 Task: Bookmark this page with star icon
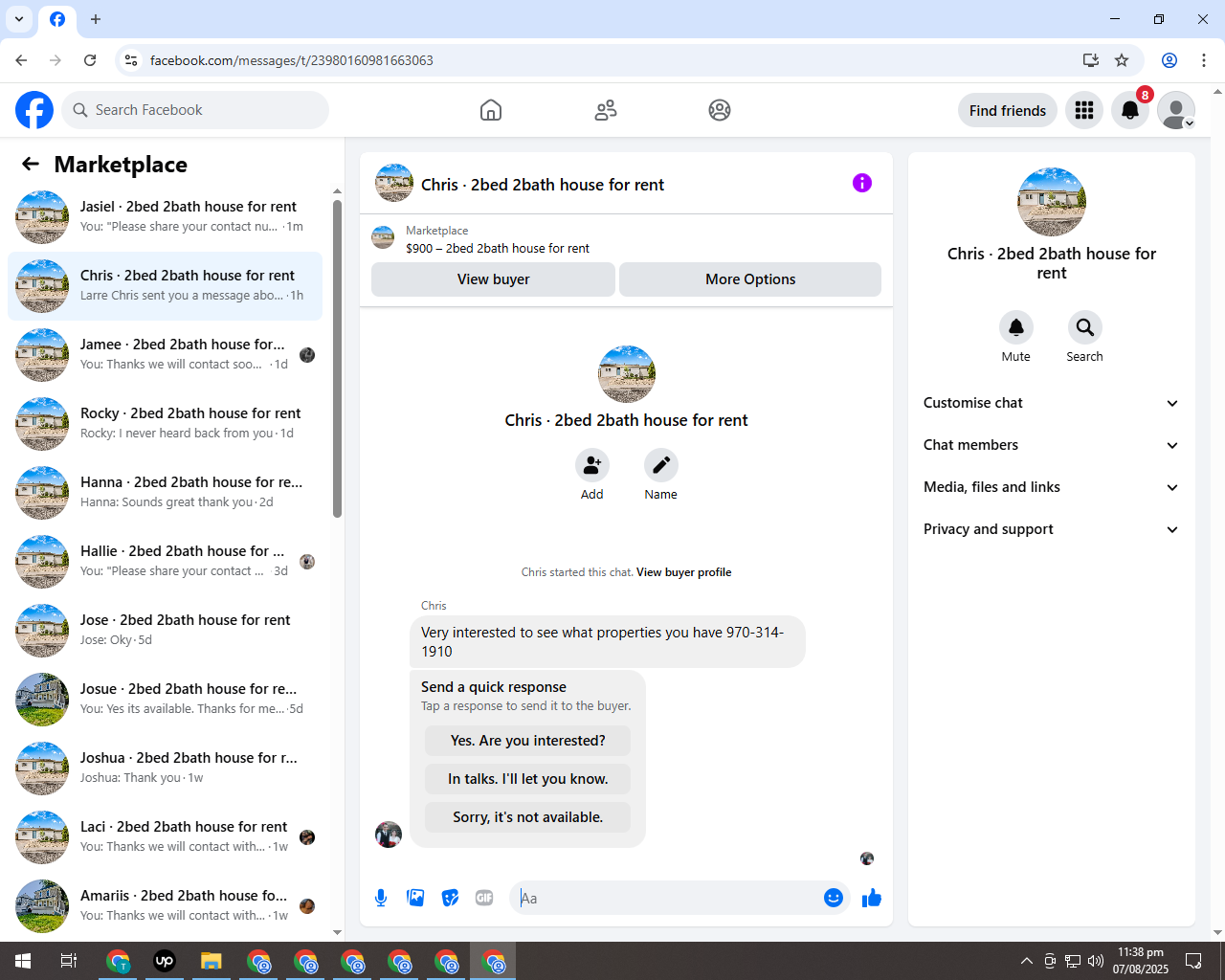[1122, 60]
